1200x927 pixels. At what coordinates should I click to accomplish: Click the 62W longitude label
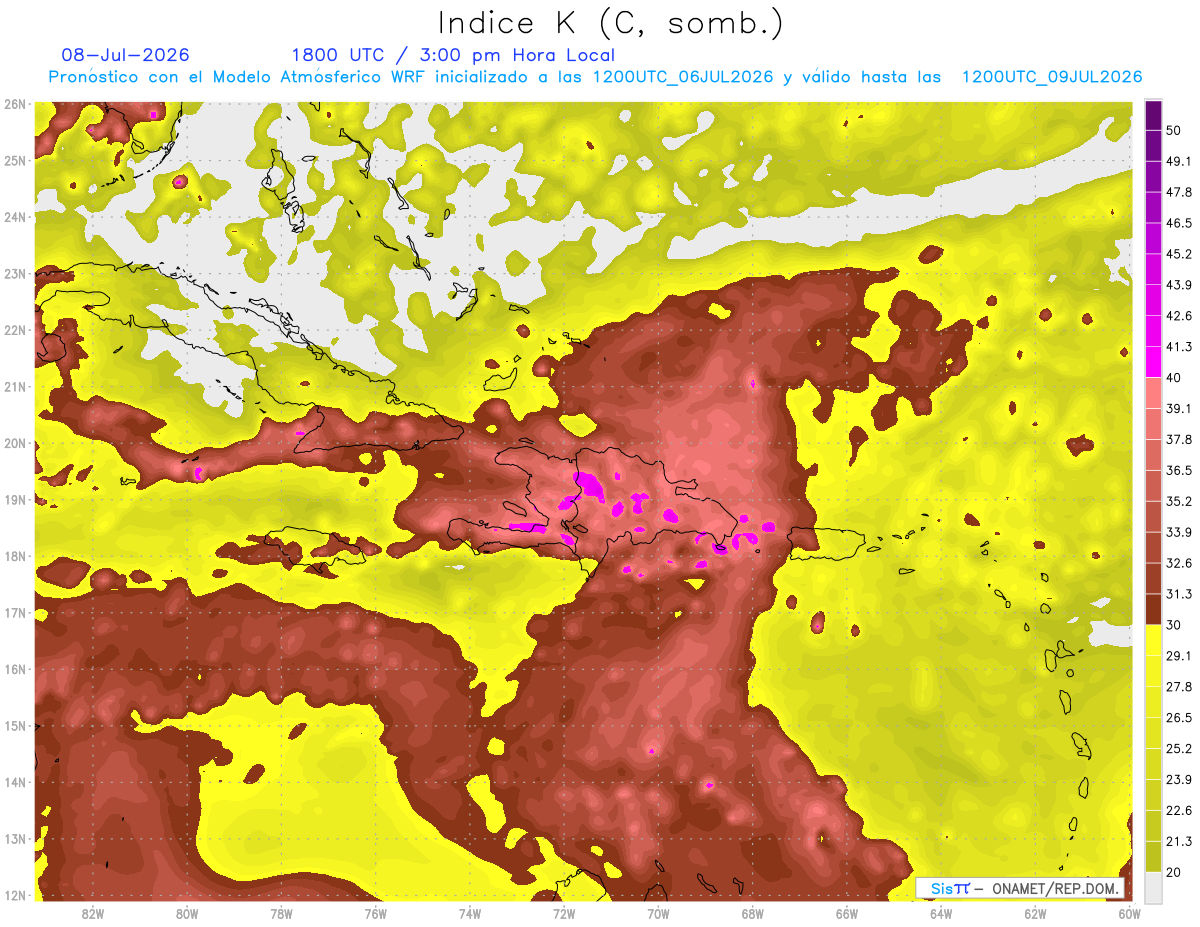[1035, 913]
